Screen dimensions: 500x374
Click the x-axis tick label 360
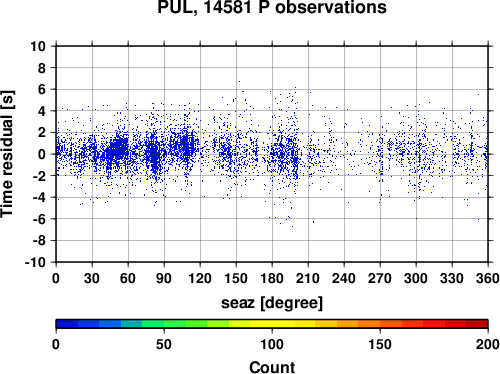pyautogui.click(x=487, y=278)
